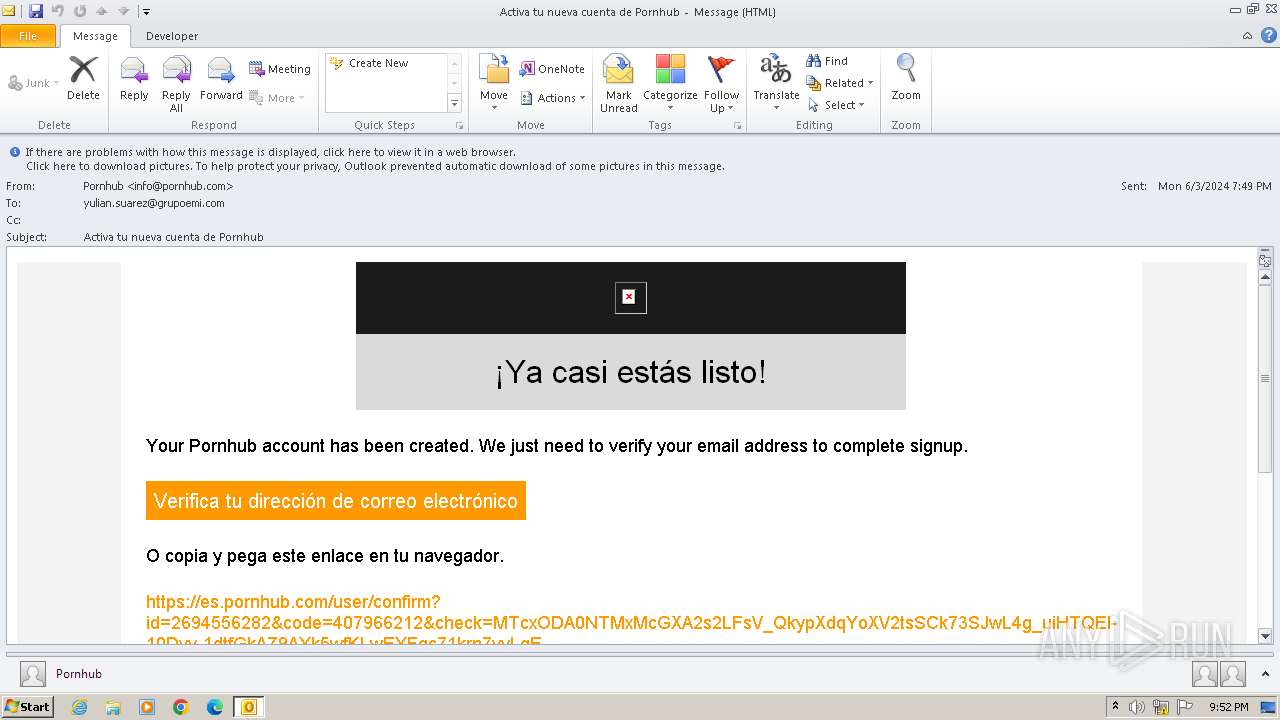
Task: Open the Related dropdown
Action: (x=840, y=83)
